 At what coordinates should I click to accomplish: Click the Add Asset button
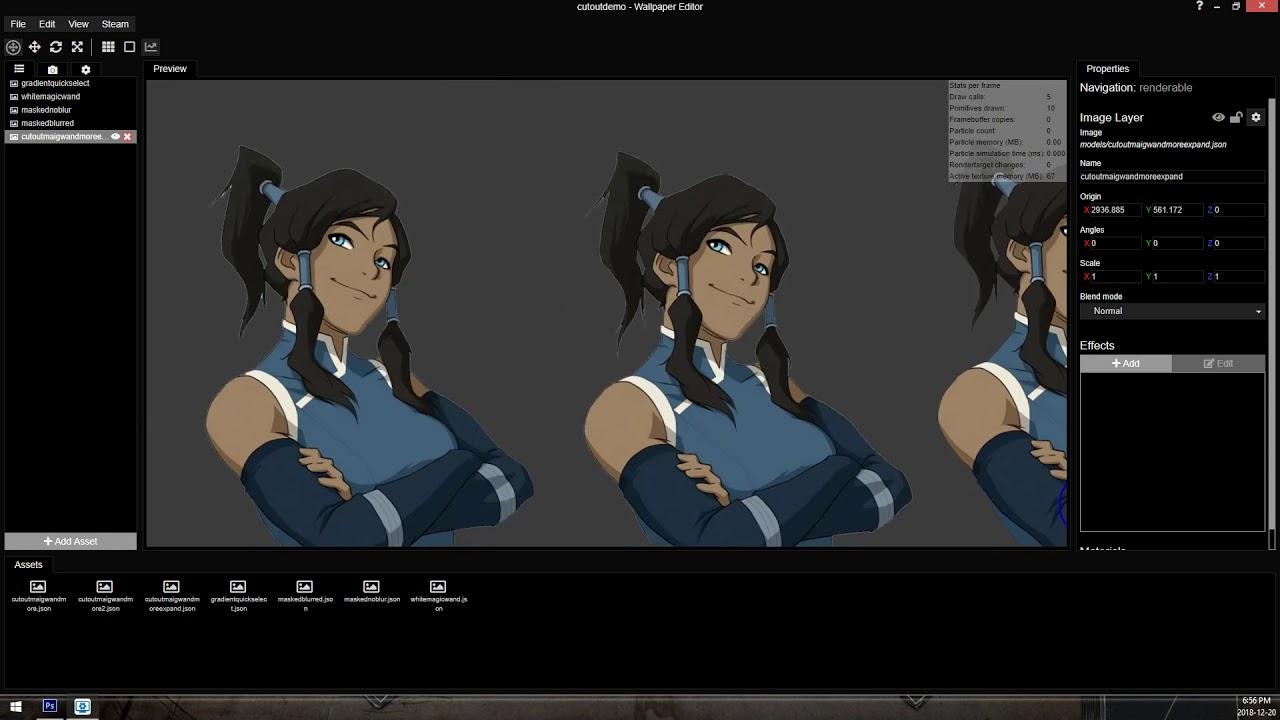70,541
